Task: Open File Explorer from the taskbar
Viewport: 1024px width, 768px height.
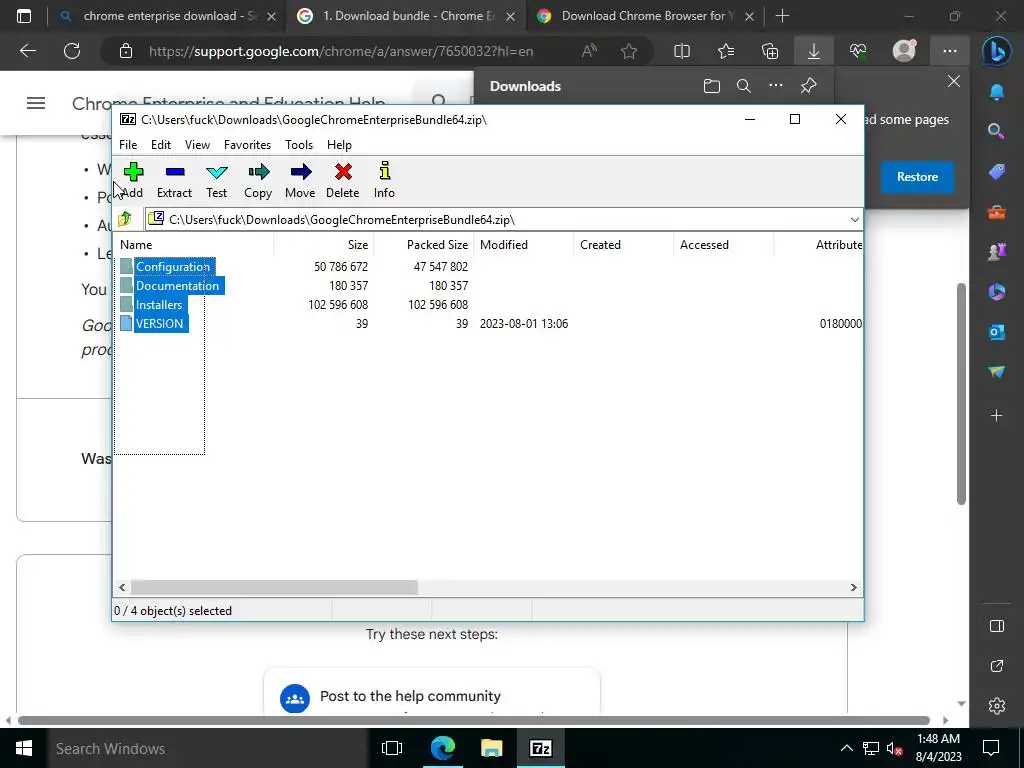Action: click(x=491, y=748)
